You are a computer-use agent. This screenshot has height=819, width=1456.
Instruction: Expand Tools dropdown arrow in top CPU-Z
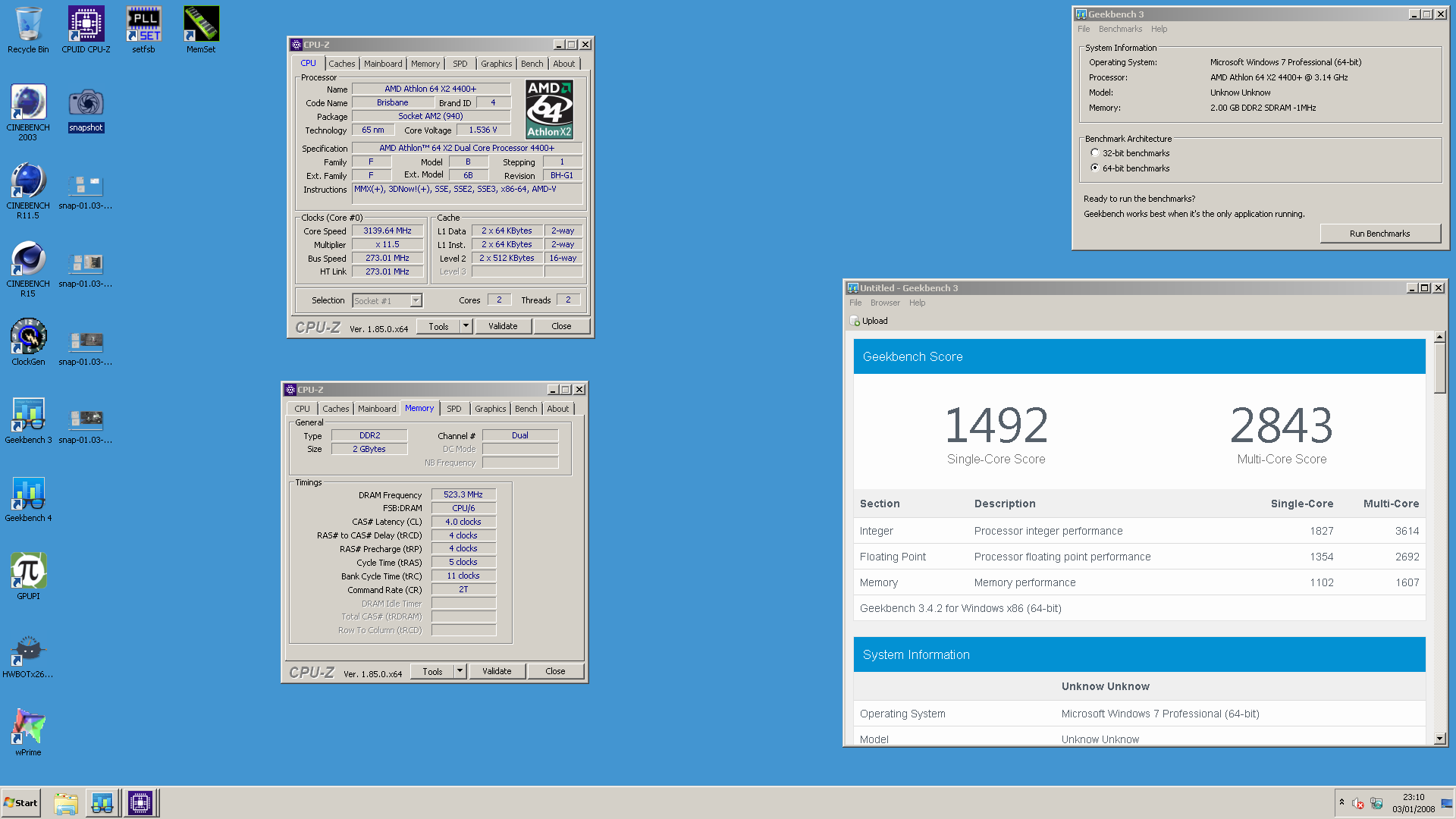point(466,326)
